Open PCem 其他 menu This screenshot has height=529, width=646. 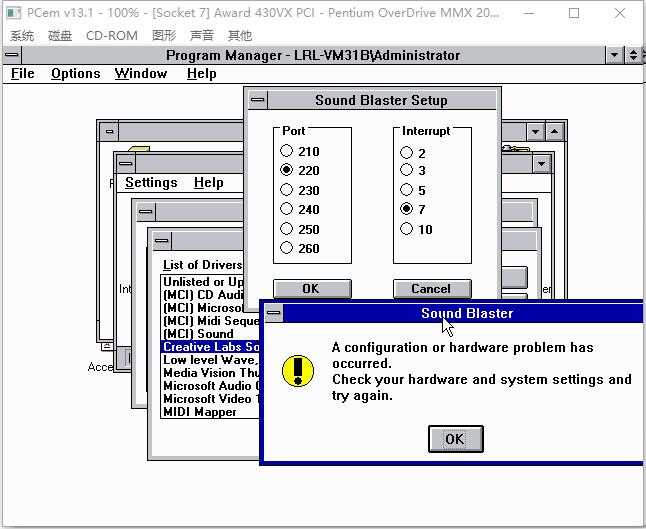click(239, 36)
